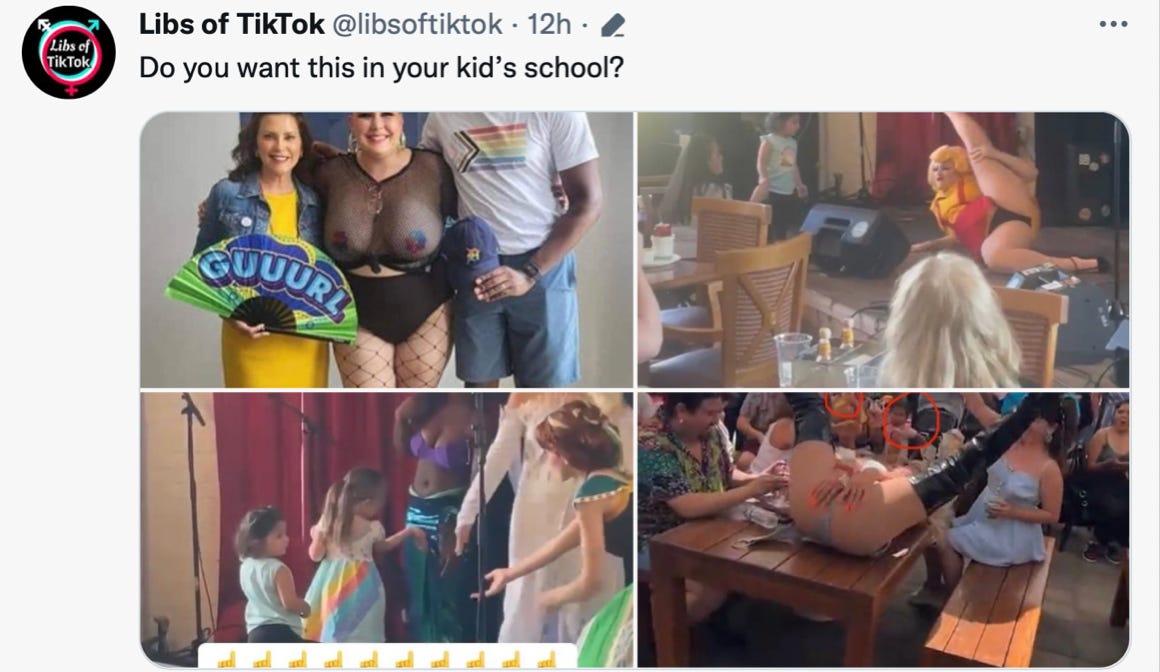Click the "Libs of TikTok" display name

click(232, 24)
